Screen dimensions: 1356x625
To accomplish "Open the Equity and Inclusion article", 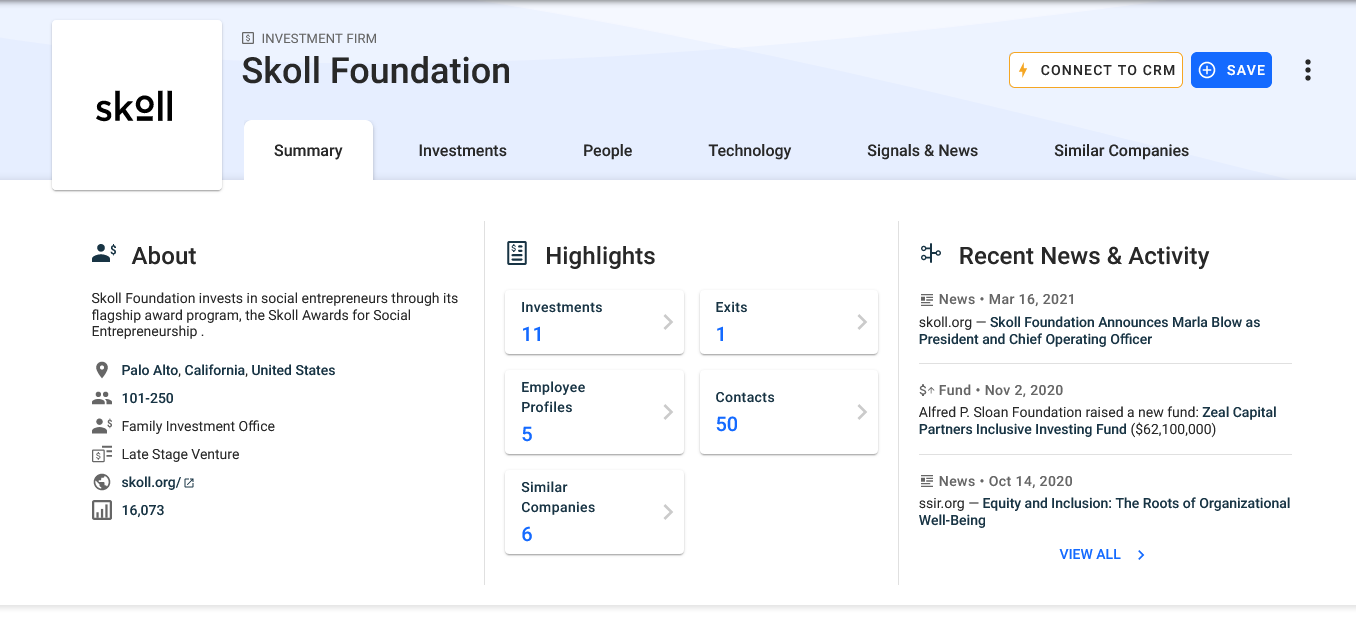I will [x=1105, y=512].
